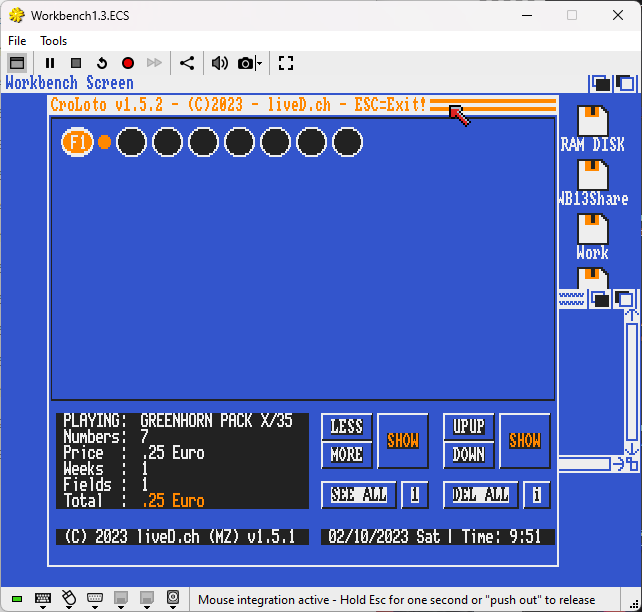
Task: Start recording with the red circle button
Action: tap(128, 63)
